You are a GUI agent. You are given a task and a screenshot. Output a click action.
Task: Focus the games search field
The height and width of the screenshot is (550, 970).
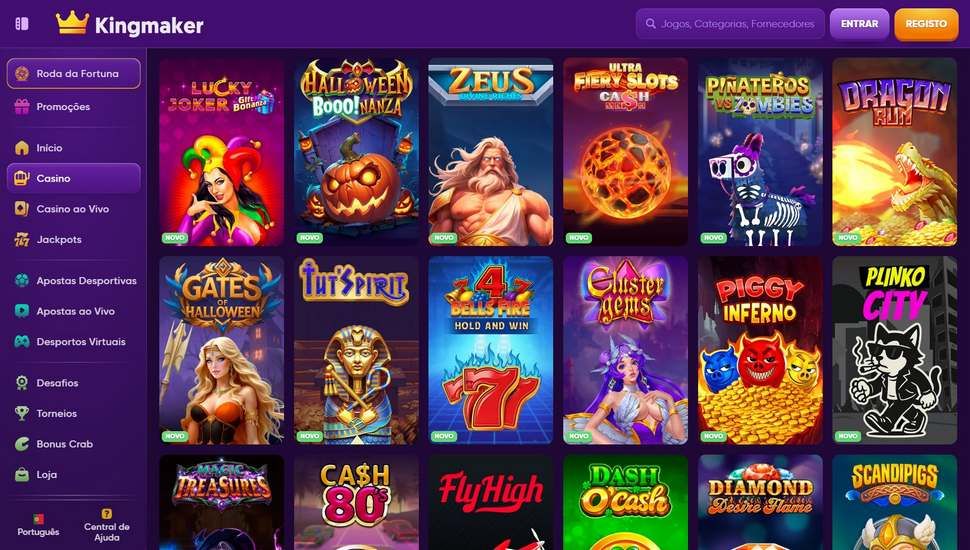click(x=730, y=24)
